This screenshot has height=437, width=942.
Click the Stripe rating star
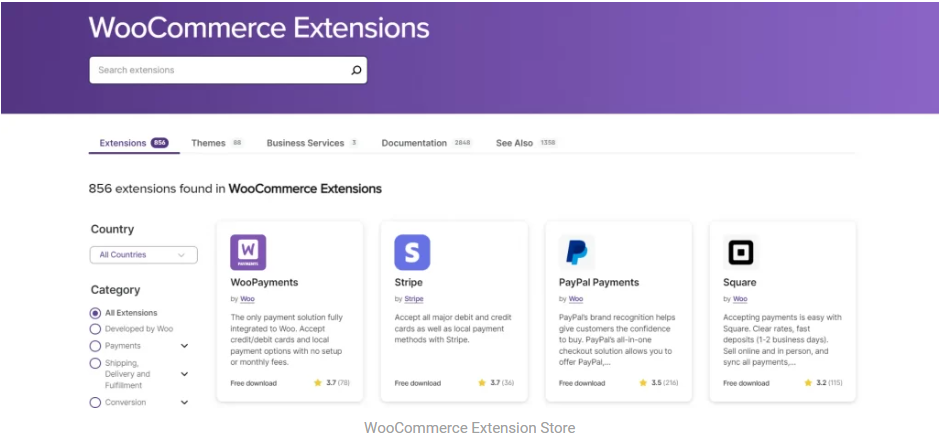click(482, 383)
